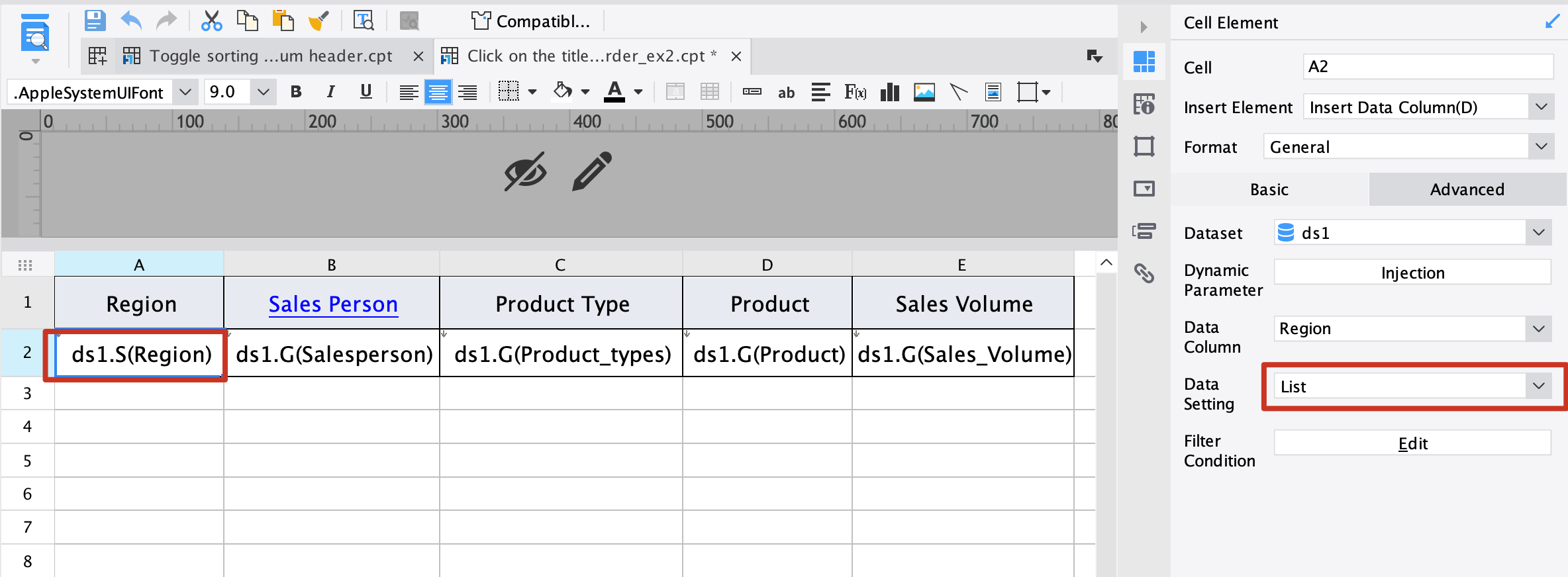Expand the Insert Element dropdown

[x=1541, y=107]
